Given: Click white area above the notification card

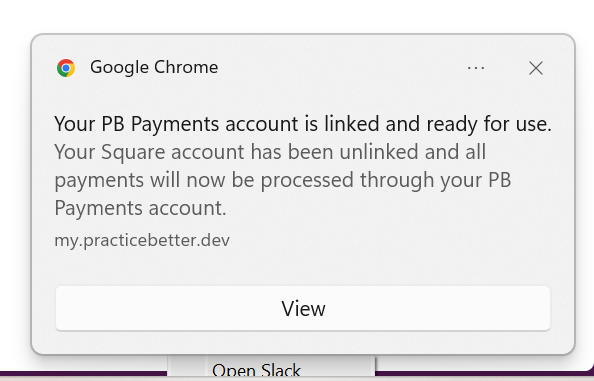Looking at the screenshot, I should click(297, 15).
